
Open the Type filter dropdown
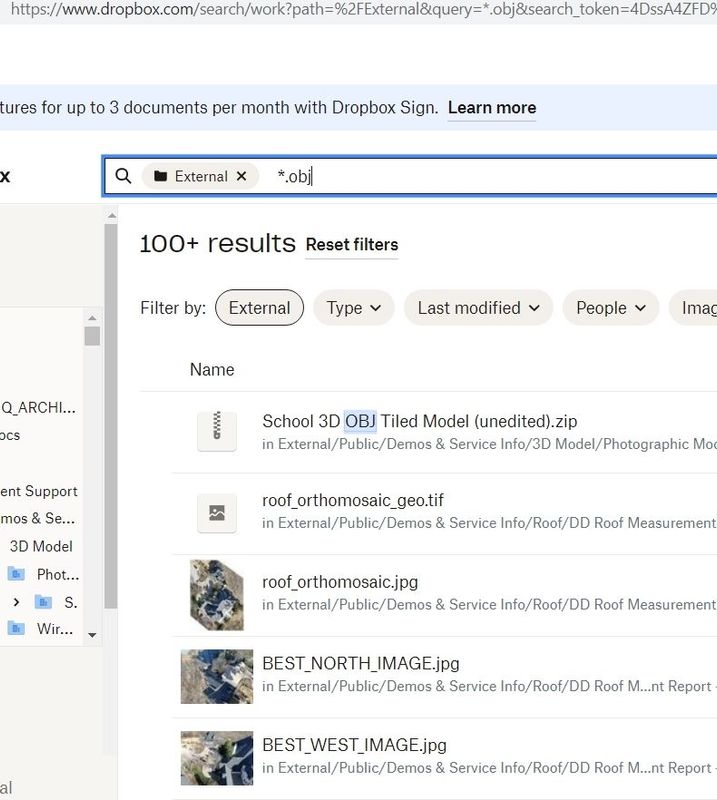point(354,308)
